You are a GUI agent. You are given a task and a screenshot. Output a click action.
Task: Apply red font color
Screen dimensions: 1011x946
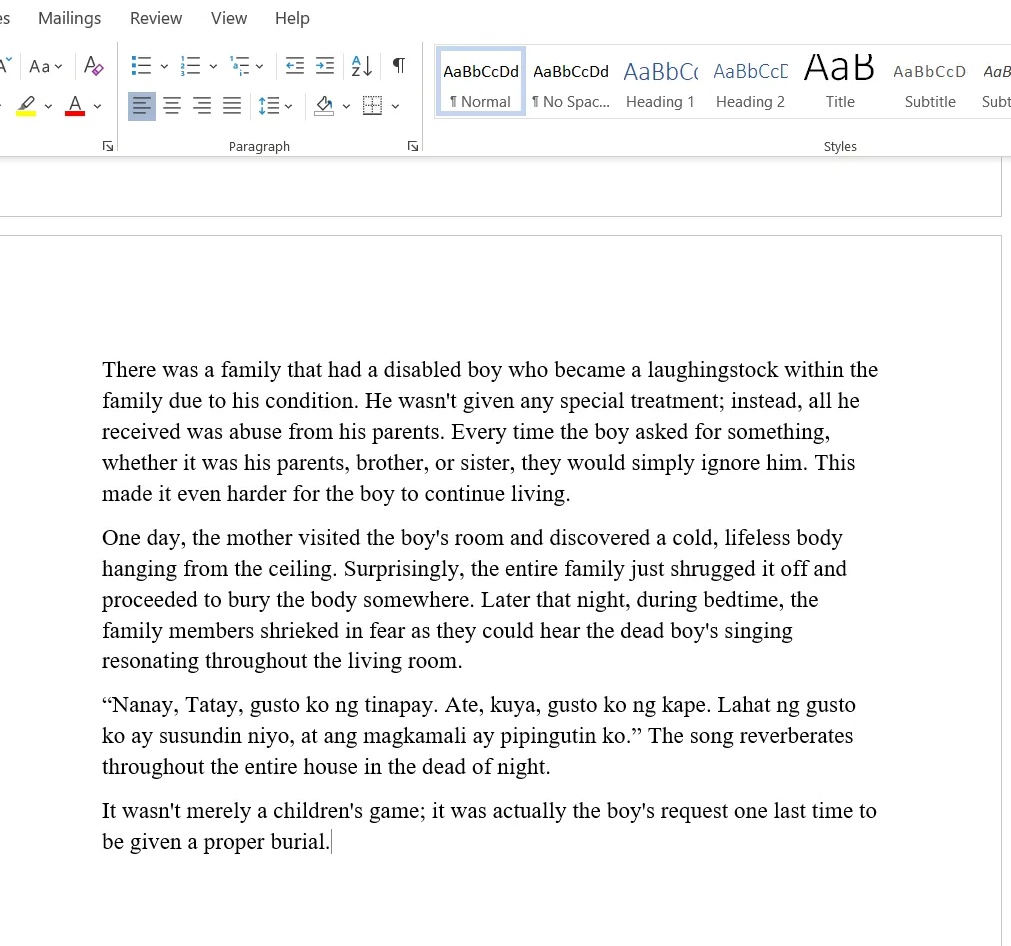point(75,106)
